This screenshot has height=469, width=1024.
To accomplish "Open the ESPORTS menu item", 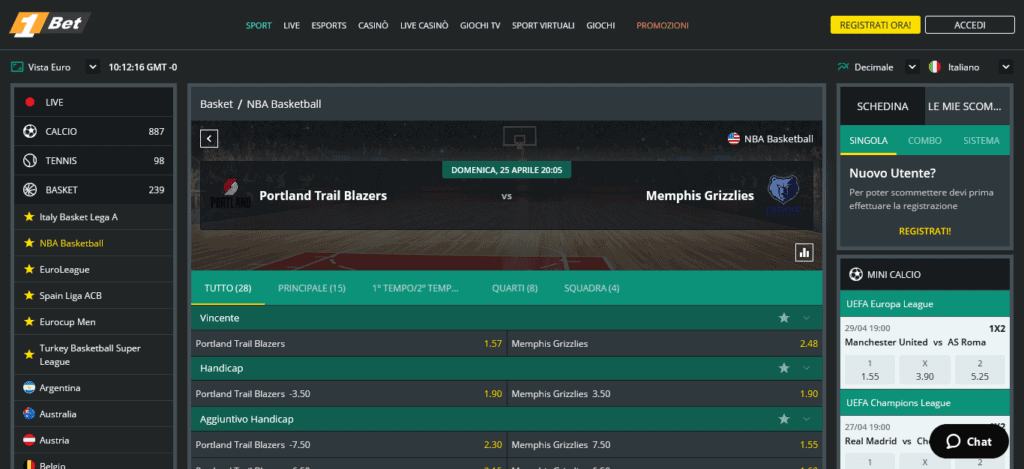I will tap(328, 25).
